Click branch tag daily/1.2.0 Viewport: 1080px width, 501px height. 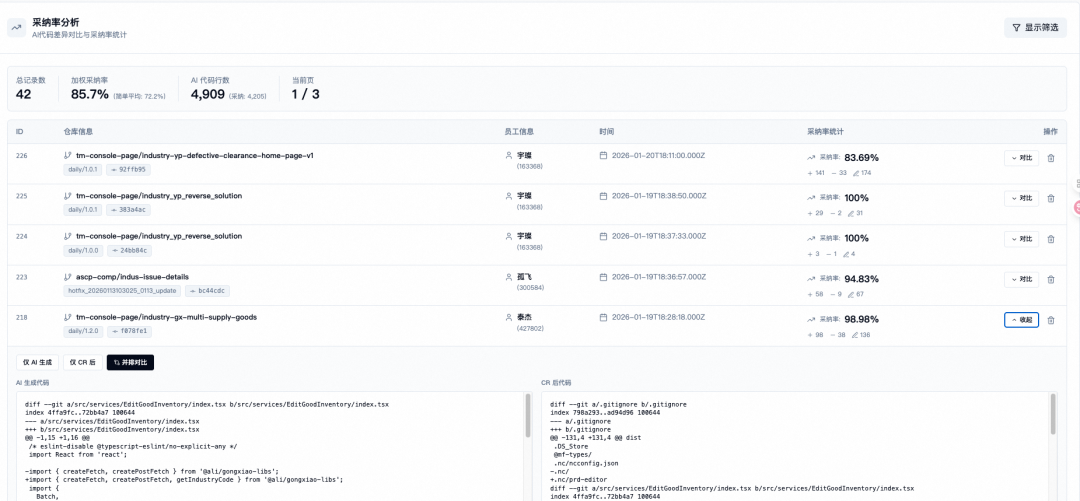point(83,331)
